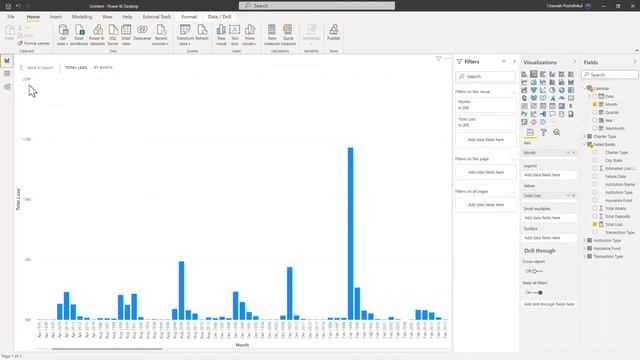Open the Get data ribbon button
The image size is (640, 360).
pos(63,35)
